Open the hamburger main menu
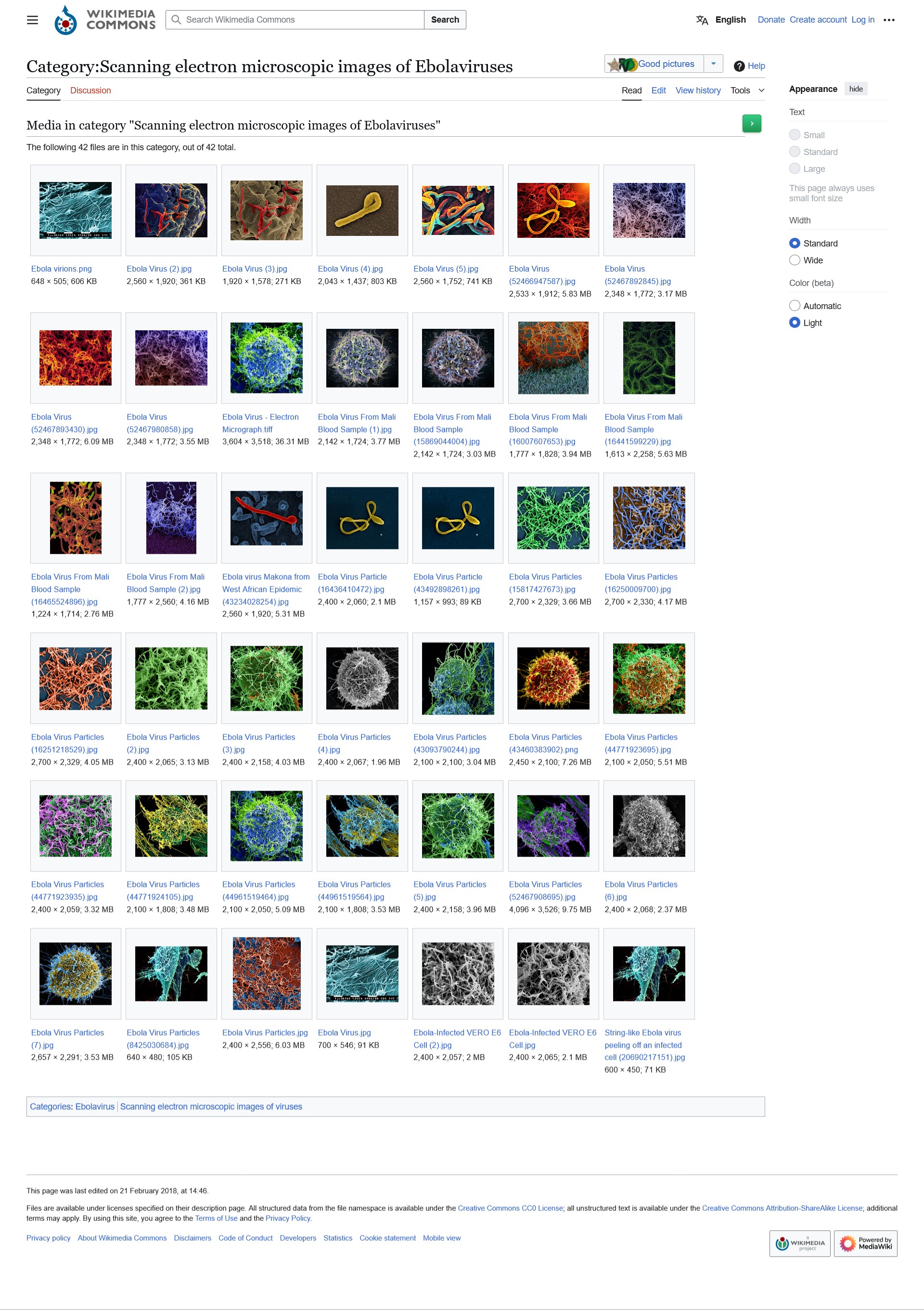The height and width of the screenshot is (1310, 924). pos(33,20)
